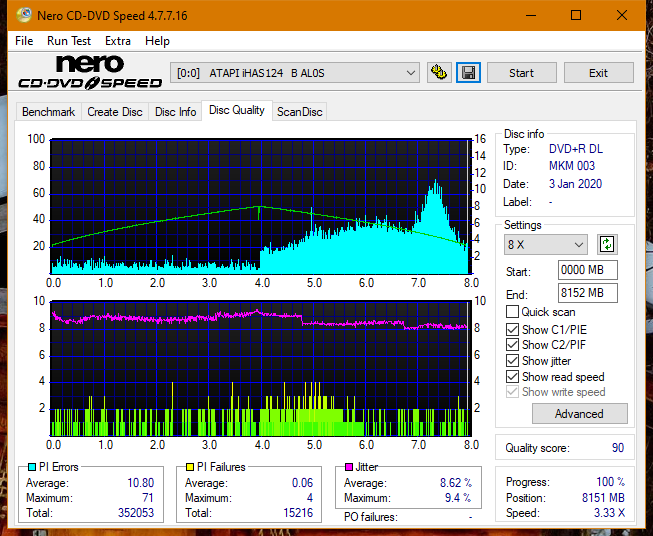The image size is (653, 536).
Task: Click the disc date 3 Jan 2020
Action: tap(575, 184)
